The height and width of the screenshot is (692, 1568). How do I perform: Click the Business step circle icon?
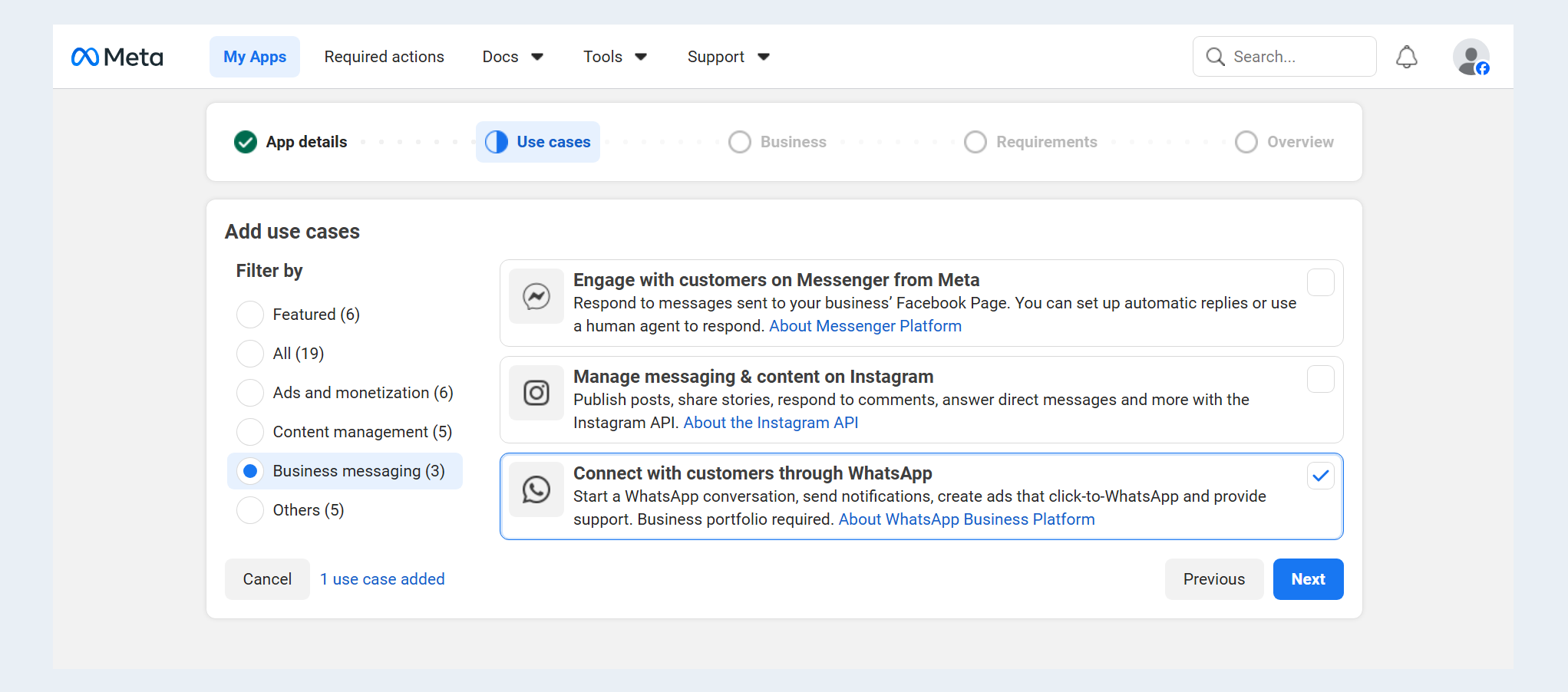[x=740, y=142]
